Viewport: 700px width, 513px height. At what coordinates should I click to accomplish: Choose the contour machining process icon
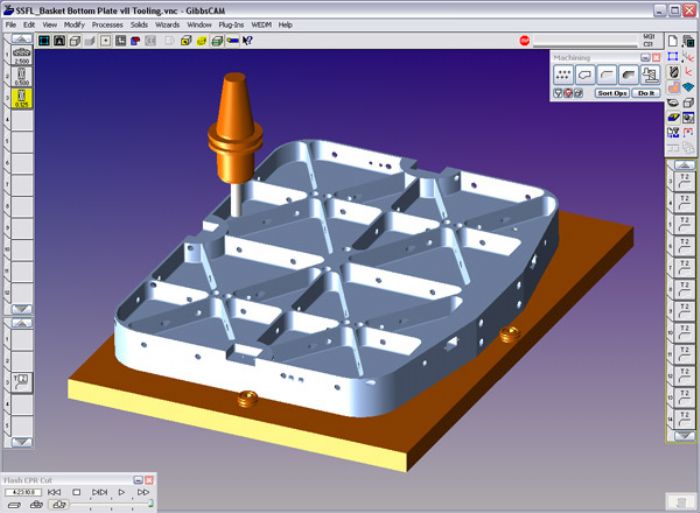point(585,75)
